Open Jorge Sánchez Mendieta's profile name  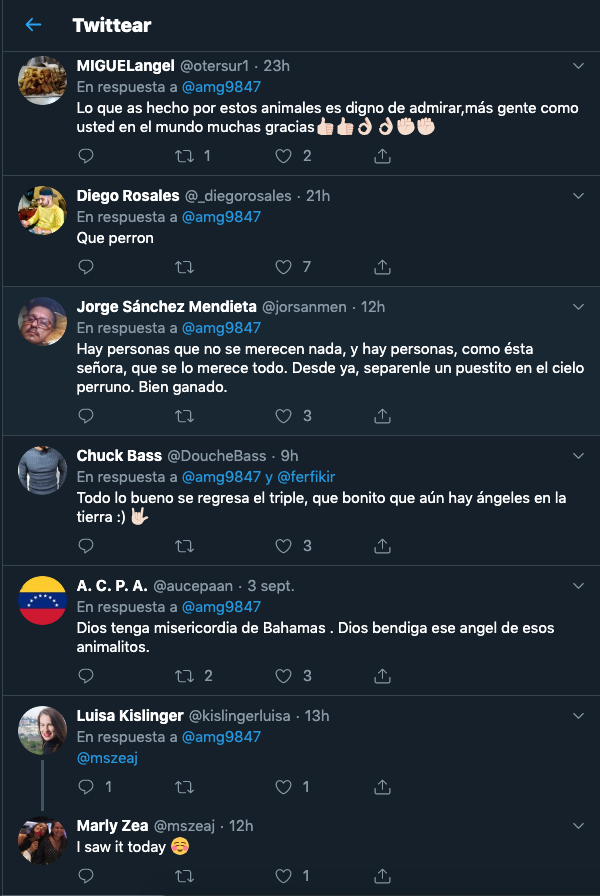[x=166, y=307]
